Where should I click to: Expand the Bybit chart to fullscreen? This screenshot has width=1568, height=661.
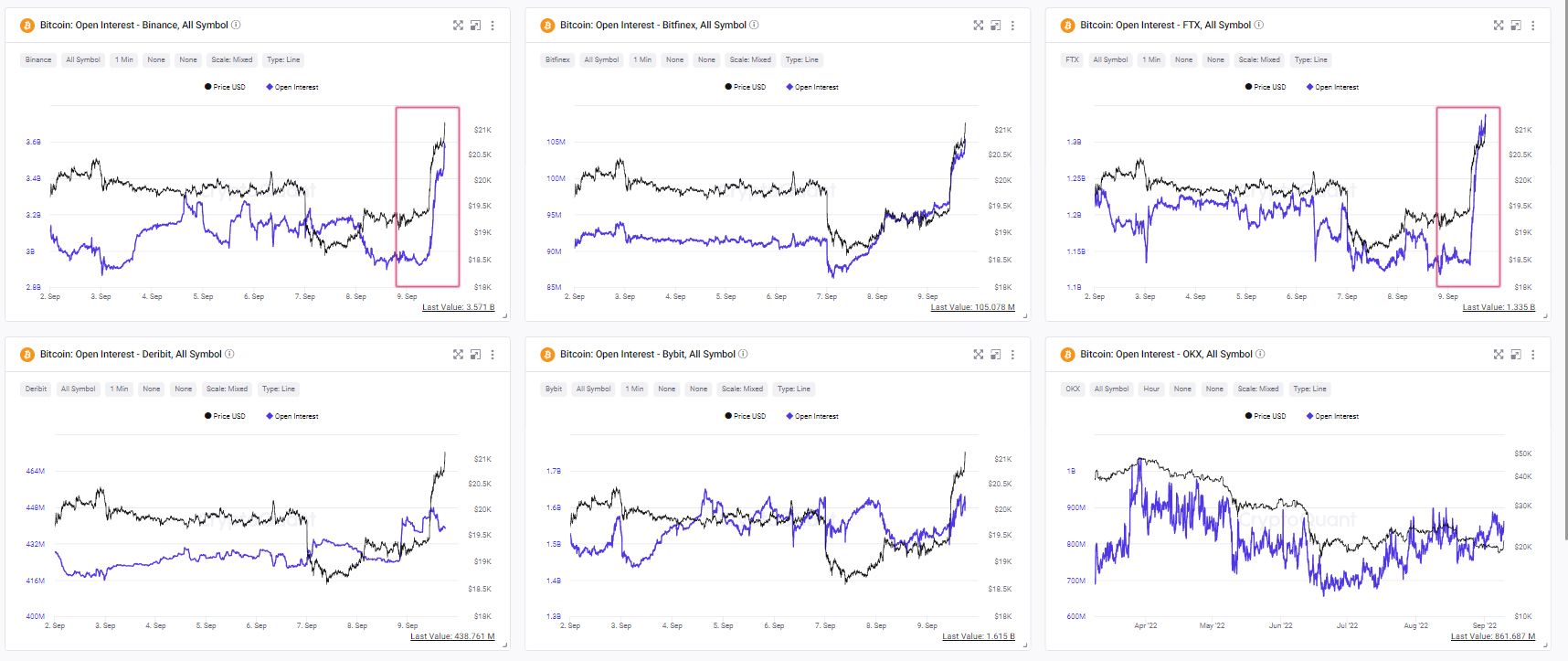tap(978, 355)
